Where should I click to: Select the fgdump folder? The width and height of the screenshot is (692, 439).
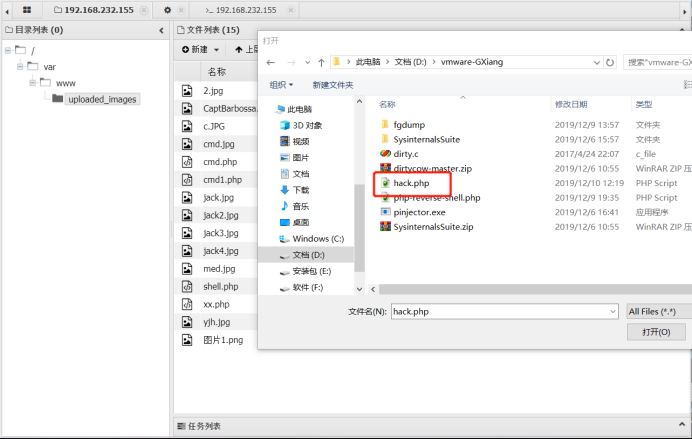[409, 125]
